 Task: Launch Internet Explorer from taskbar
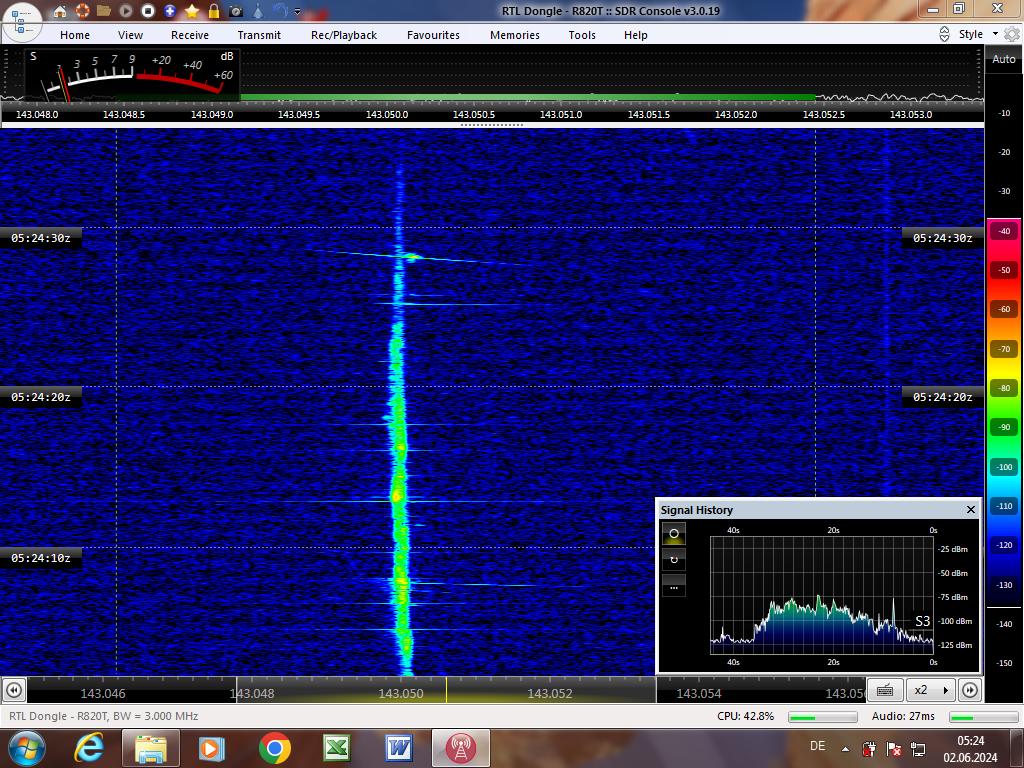tap(89, 748)
